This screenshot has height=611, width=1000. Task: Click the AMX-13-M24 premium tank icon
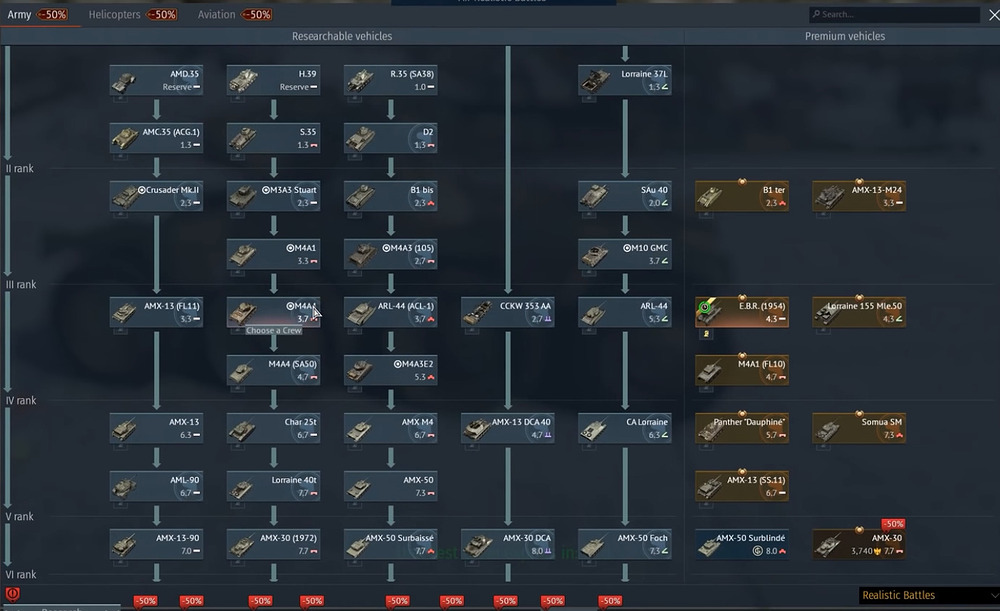[x=829, y=196]
